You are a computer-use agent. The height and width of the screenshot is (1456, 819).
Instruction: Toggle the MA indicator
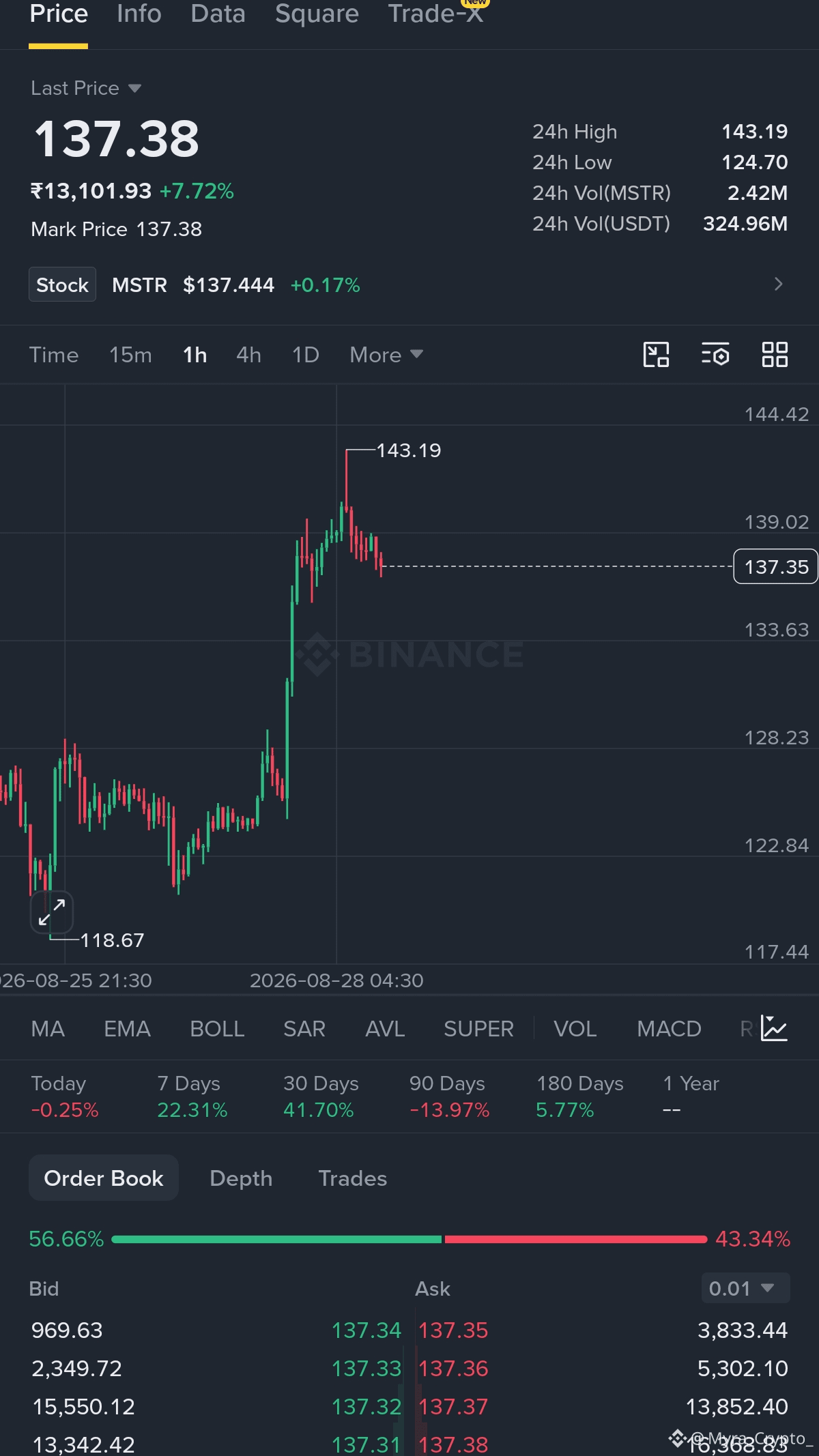pos(48,1028)
